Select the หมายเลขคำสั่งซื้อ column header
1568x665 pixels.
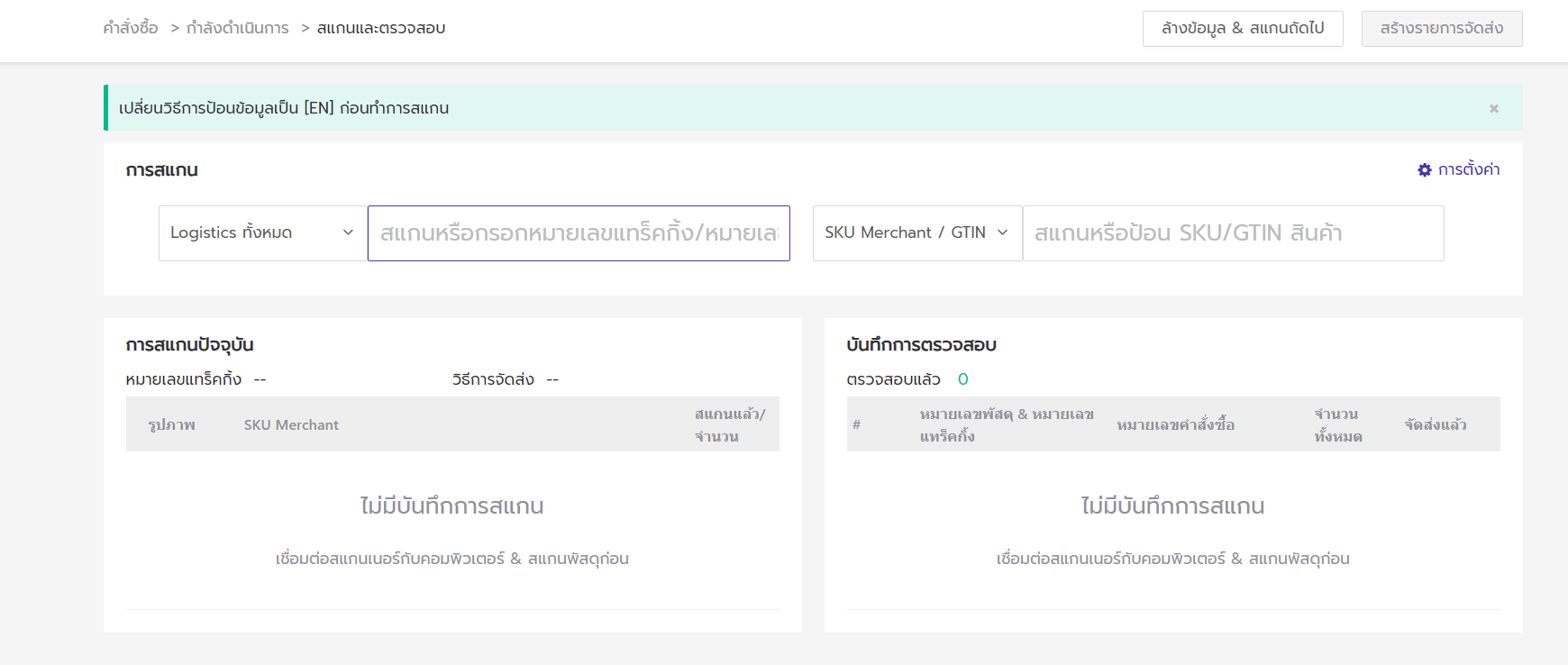(1175, 425)
